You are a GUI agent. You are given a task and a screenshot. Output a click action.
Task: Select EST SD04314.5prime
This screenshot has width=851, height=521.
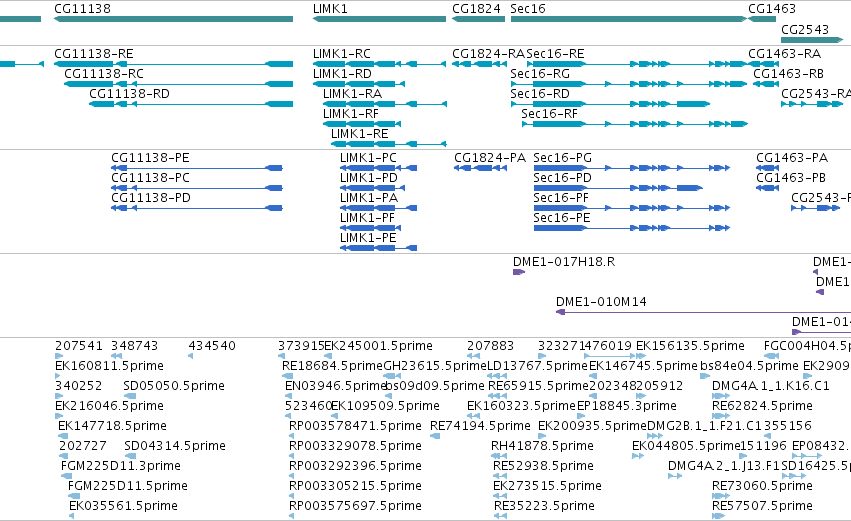point(175,446)
